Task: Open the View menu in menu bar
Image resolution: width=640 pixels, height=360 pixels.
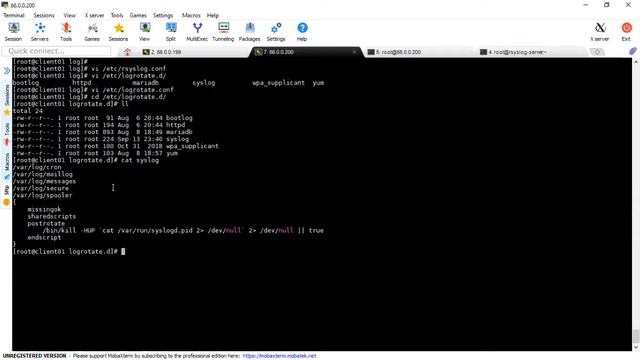Action: [x=69, y=15]
